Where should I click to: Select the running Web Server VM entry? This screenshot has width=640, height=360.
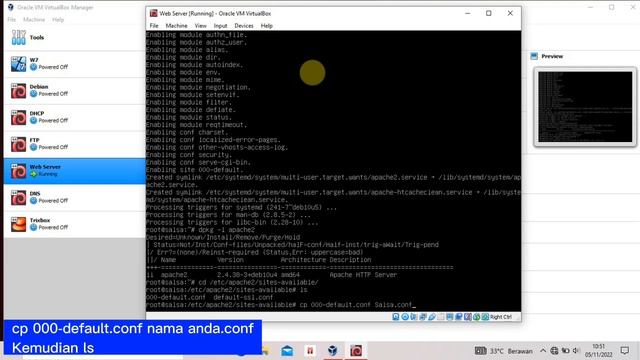pos(74,171)
